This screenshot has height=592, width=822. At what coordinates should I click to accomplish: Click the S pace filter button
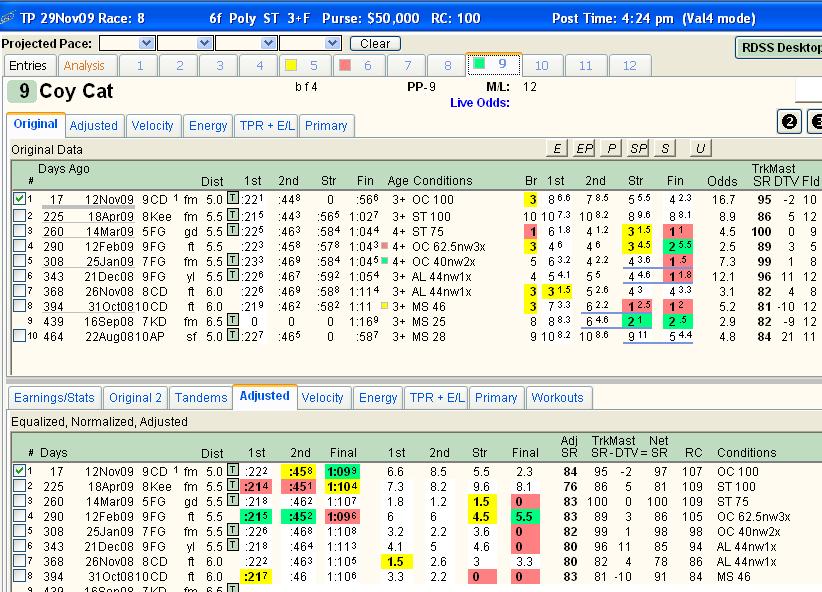pos(665,148)
